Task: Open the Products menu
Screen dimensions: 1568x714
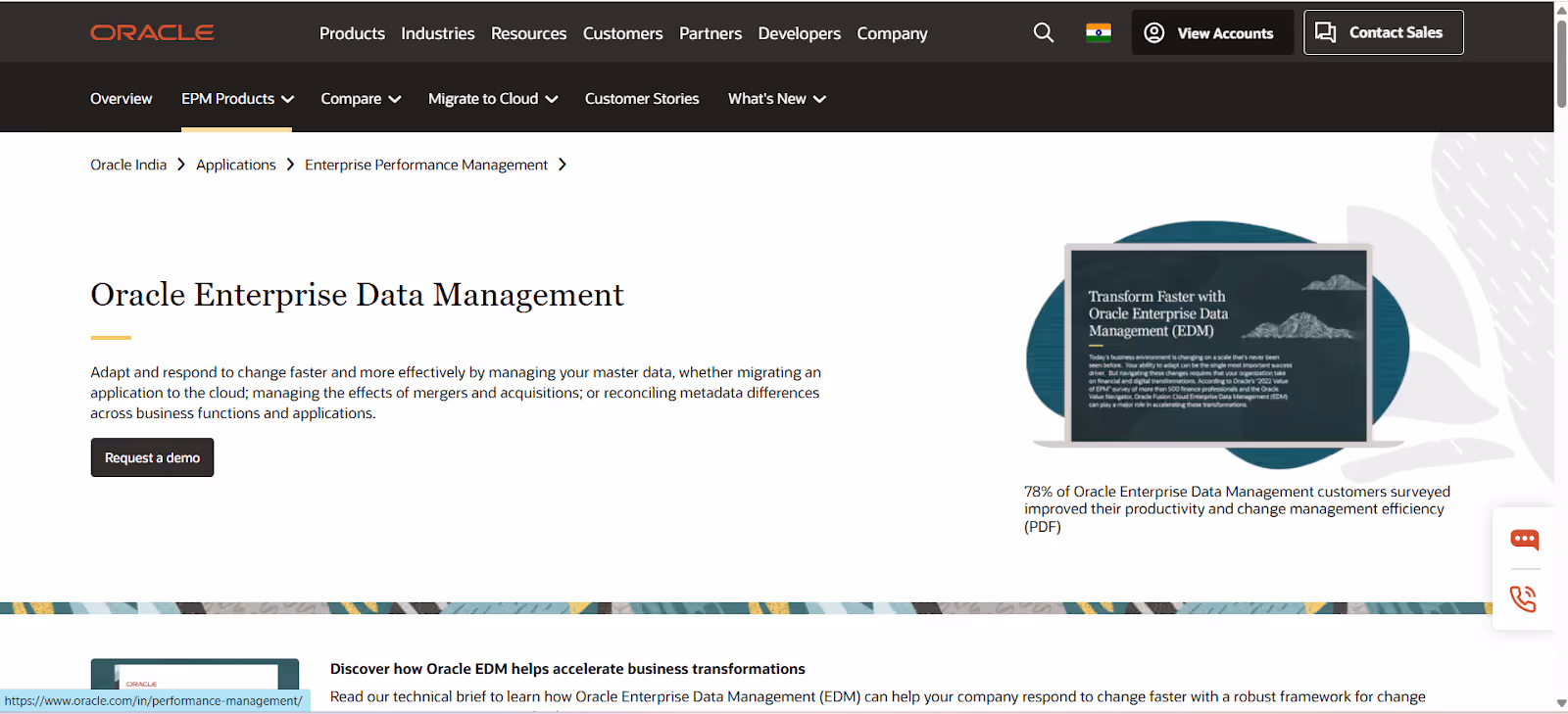Action: (352, 33)
